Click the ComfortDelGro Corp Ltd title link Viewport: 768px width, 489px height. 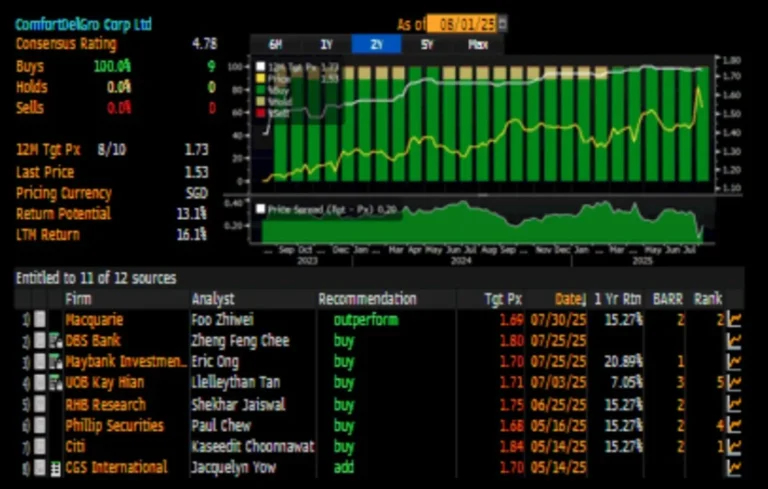[83, 23]
